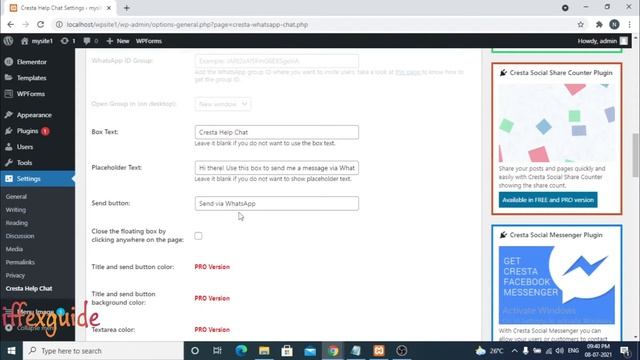The width and height of the screenshot is (640, 360).
Task: Click PRO Version link for Textarea color
Action: tap(212, 330)
